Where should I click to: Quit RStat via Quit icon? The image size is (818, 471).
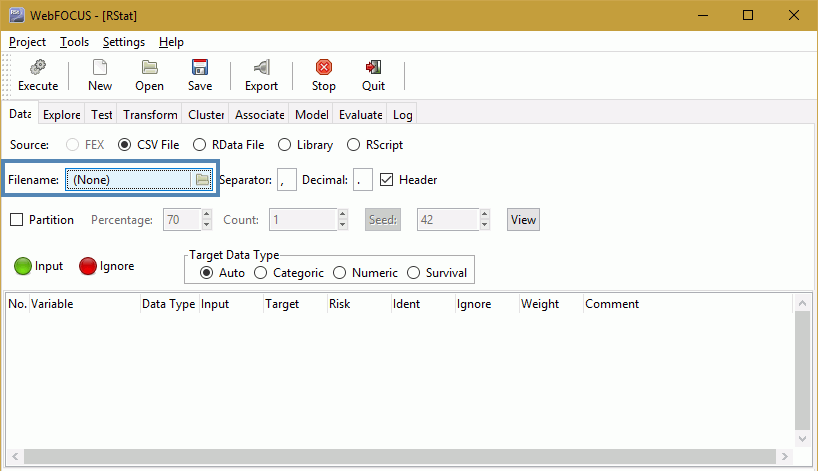pos(374,76)
